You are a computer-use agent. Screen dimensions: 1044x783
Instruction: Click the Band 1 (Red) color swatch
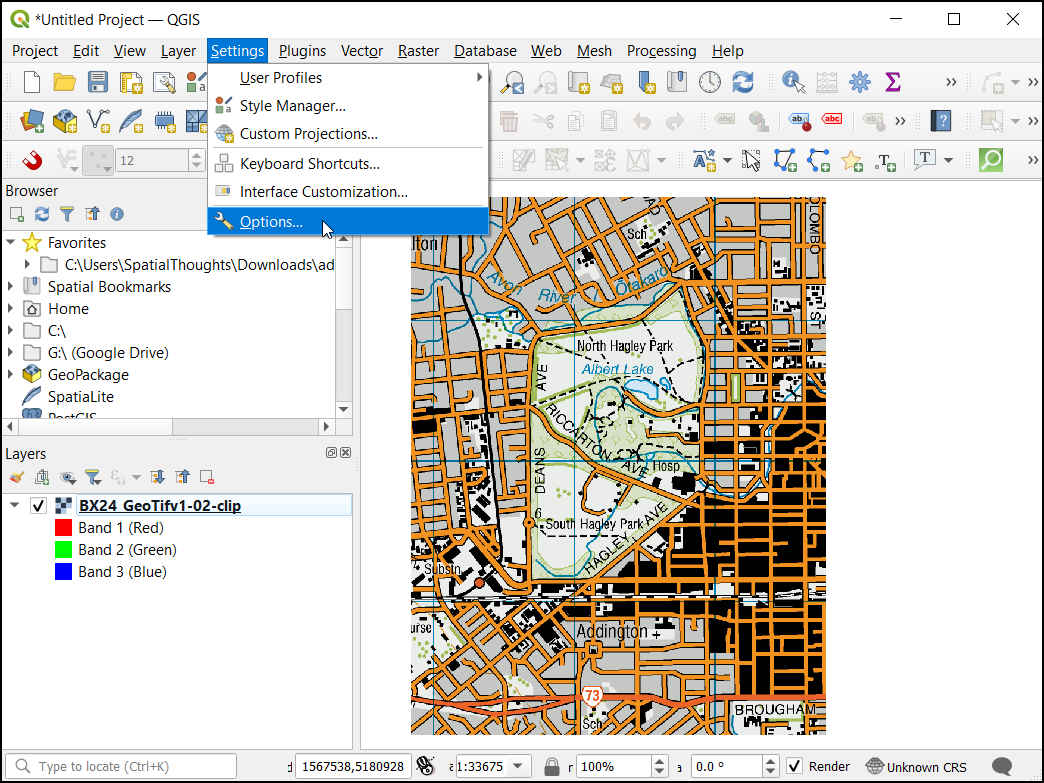(63, 528)
